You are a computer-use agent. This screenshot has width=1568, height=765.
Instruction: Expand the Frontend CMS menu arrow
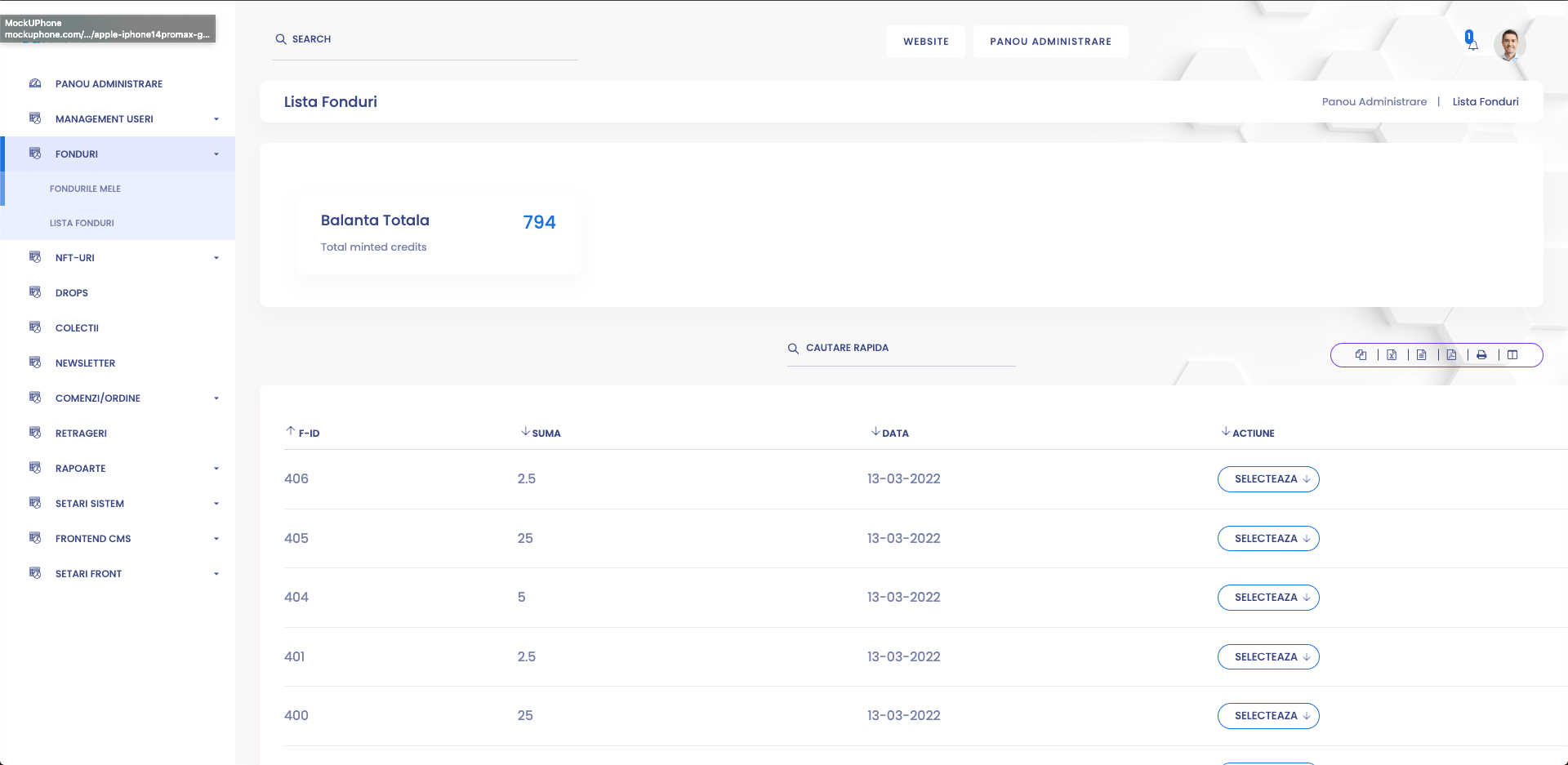tap(216, 539)
